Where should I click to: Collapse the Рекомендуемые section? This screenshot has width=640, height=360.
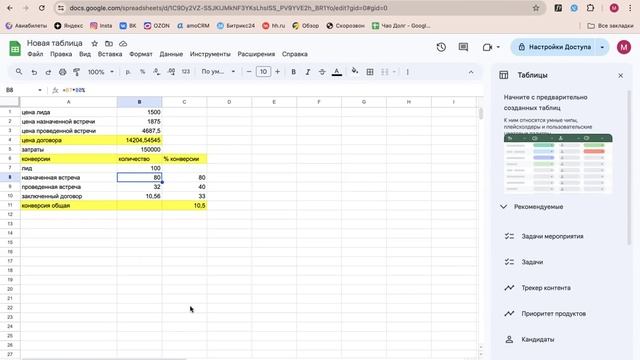[x=504, y=207]
